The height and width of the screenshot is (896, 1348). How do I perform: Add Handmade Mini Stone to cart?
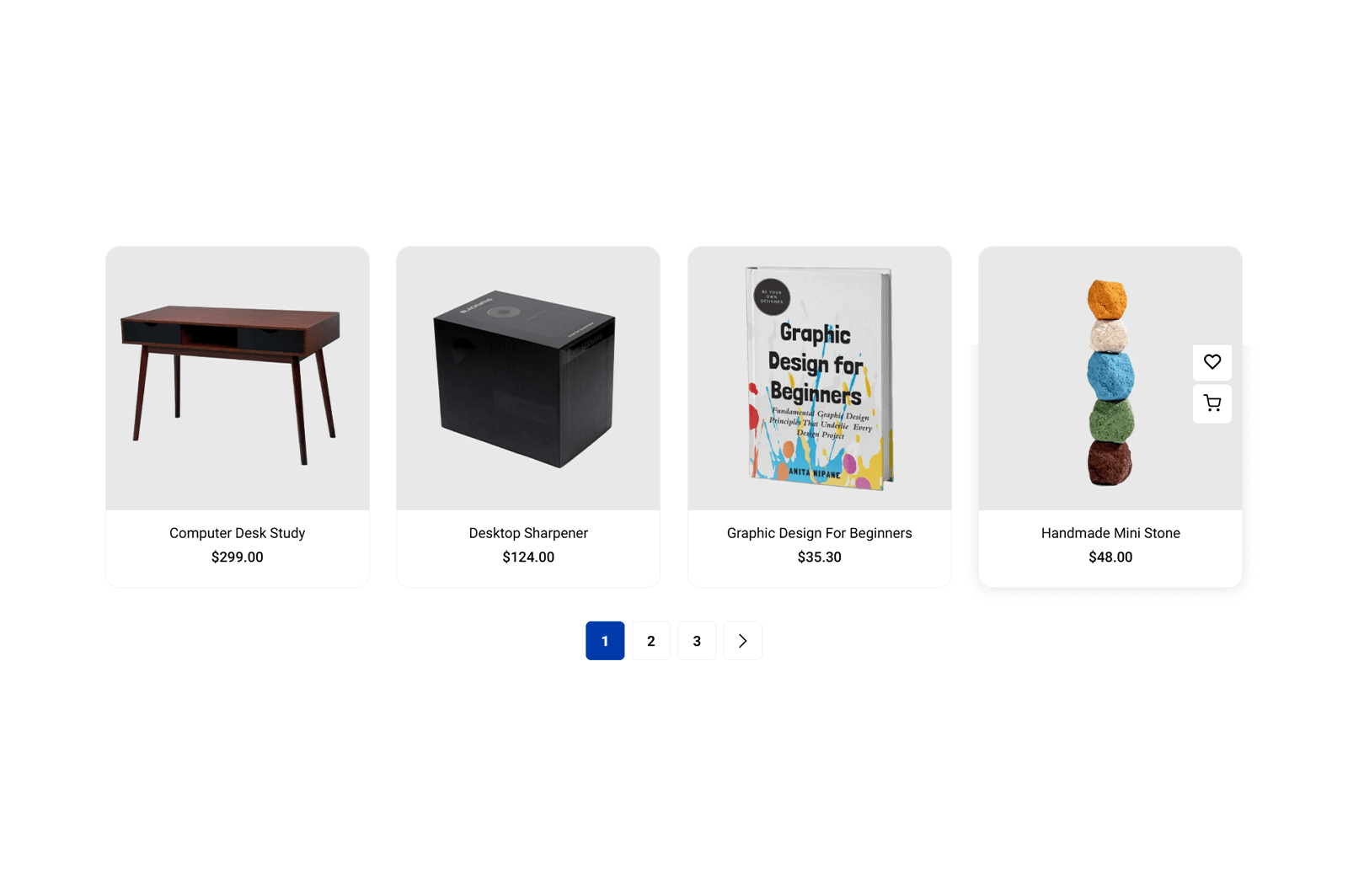pos(1212,403)
